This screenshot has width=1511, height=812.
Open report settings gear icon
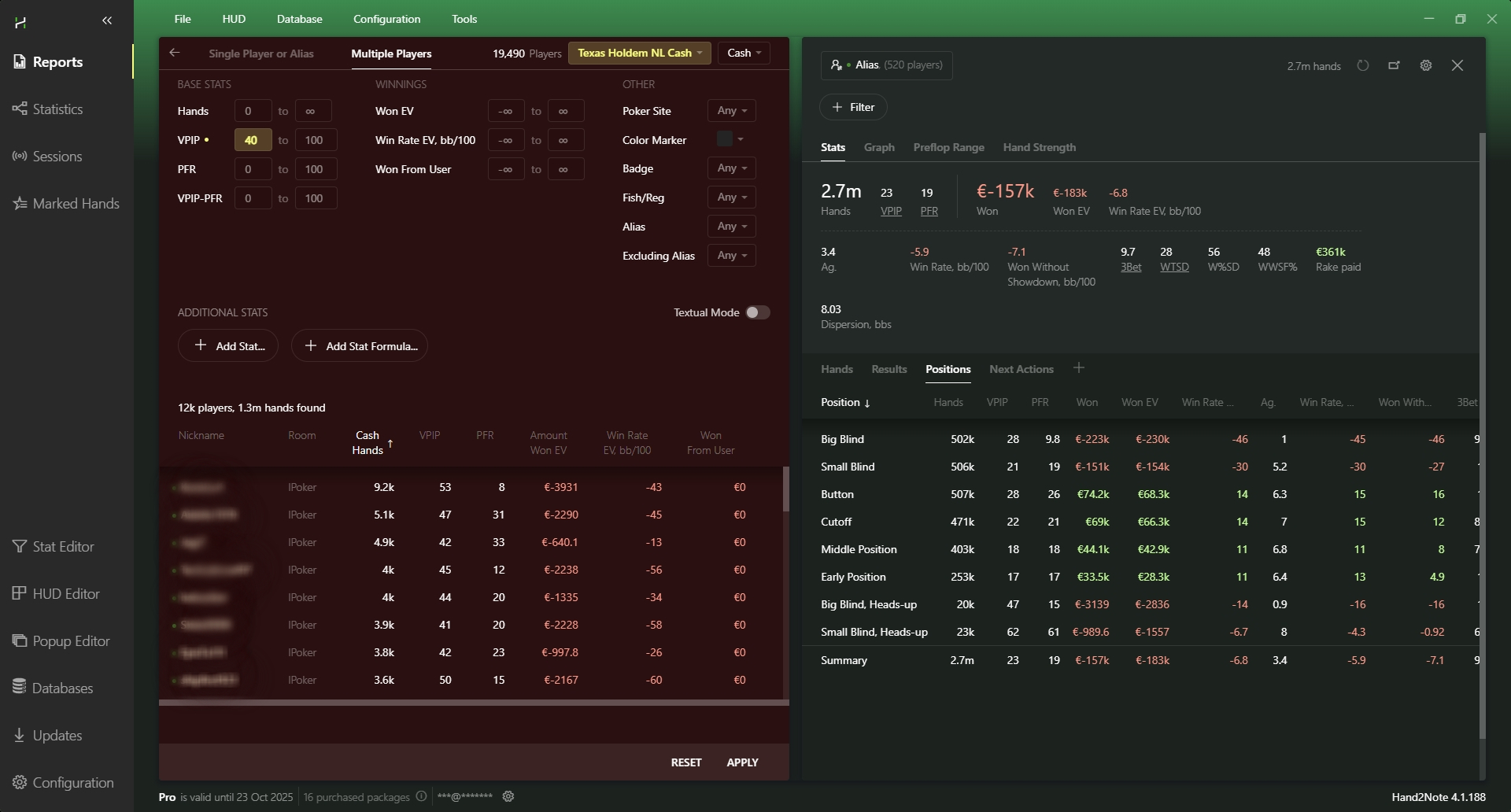click(1425, 66)
